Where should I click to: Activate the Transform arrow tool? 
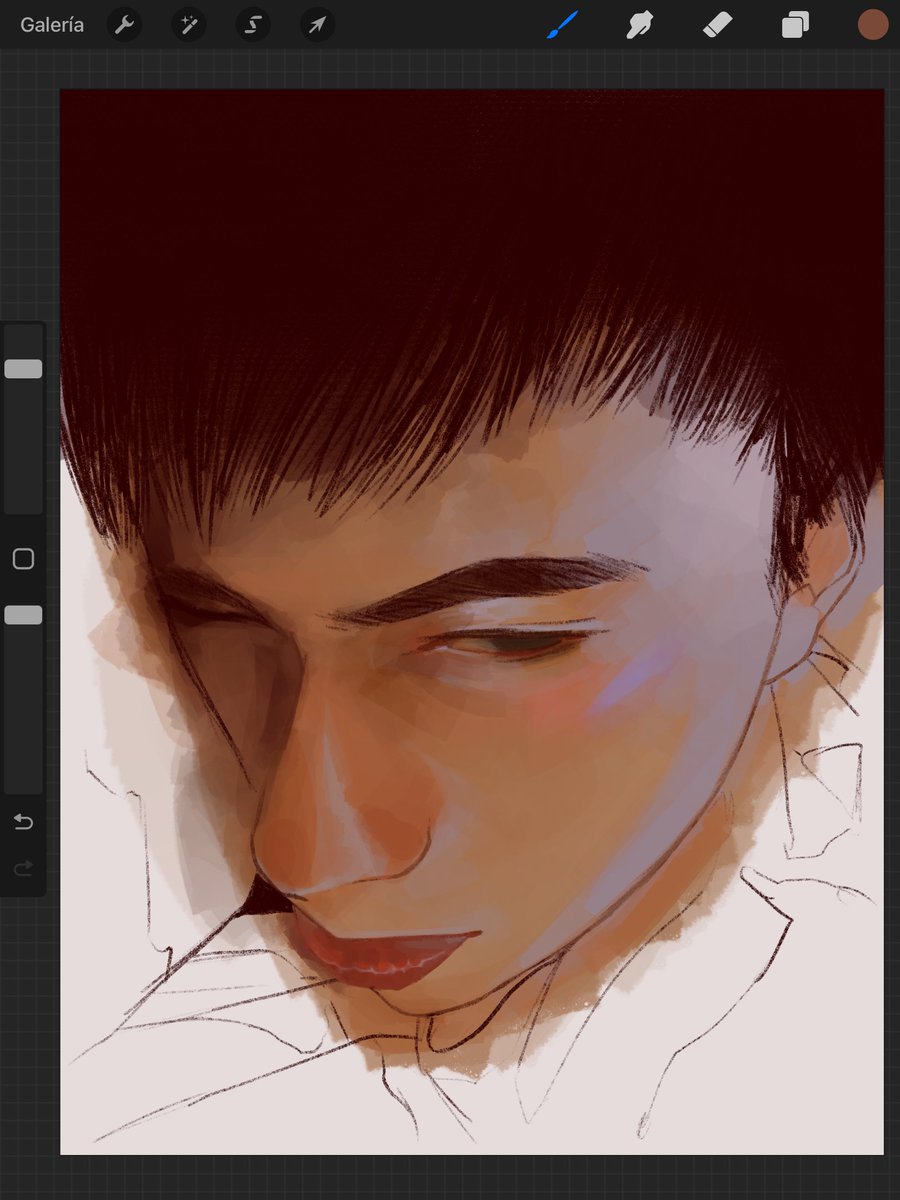[317, 25]
